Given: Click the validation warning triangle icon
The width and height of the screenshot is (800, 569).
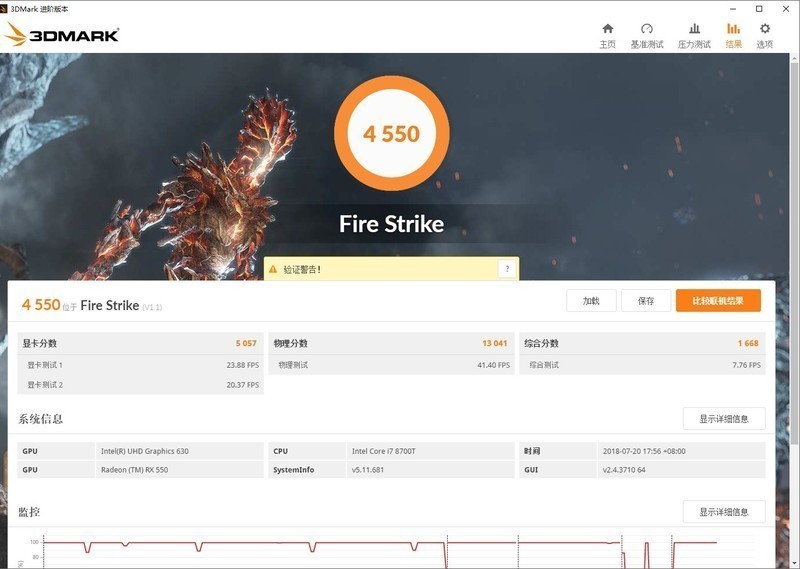Looking at the screenshot, I should point(273,269).
